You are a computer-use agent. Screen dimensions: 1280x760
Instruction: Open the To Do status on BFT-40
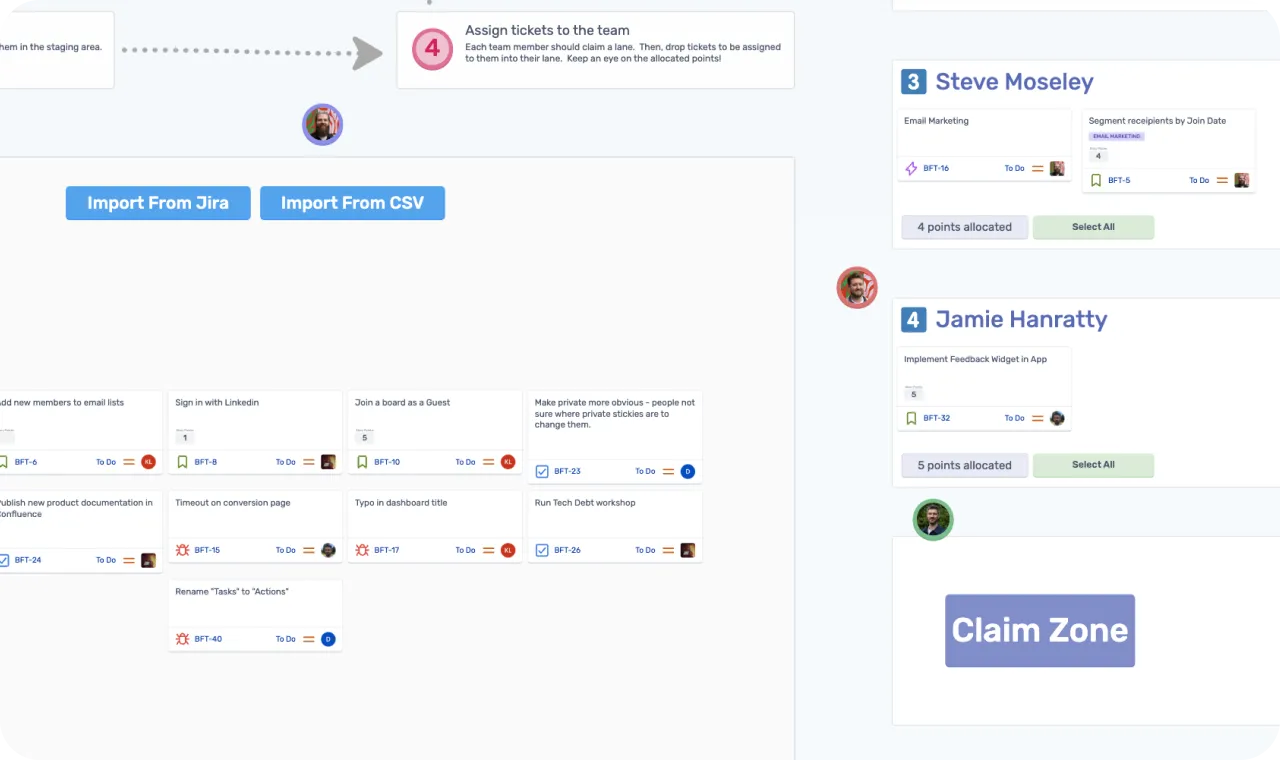coord(285,639)
